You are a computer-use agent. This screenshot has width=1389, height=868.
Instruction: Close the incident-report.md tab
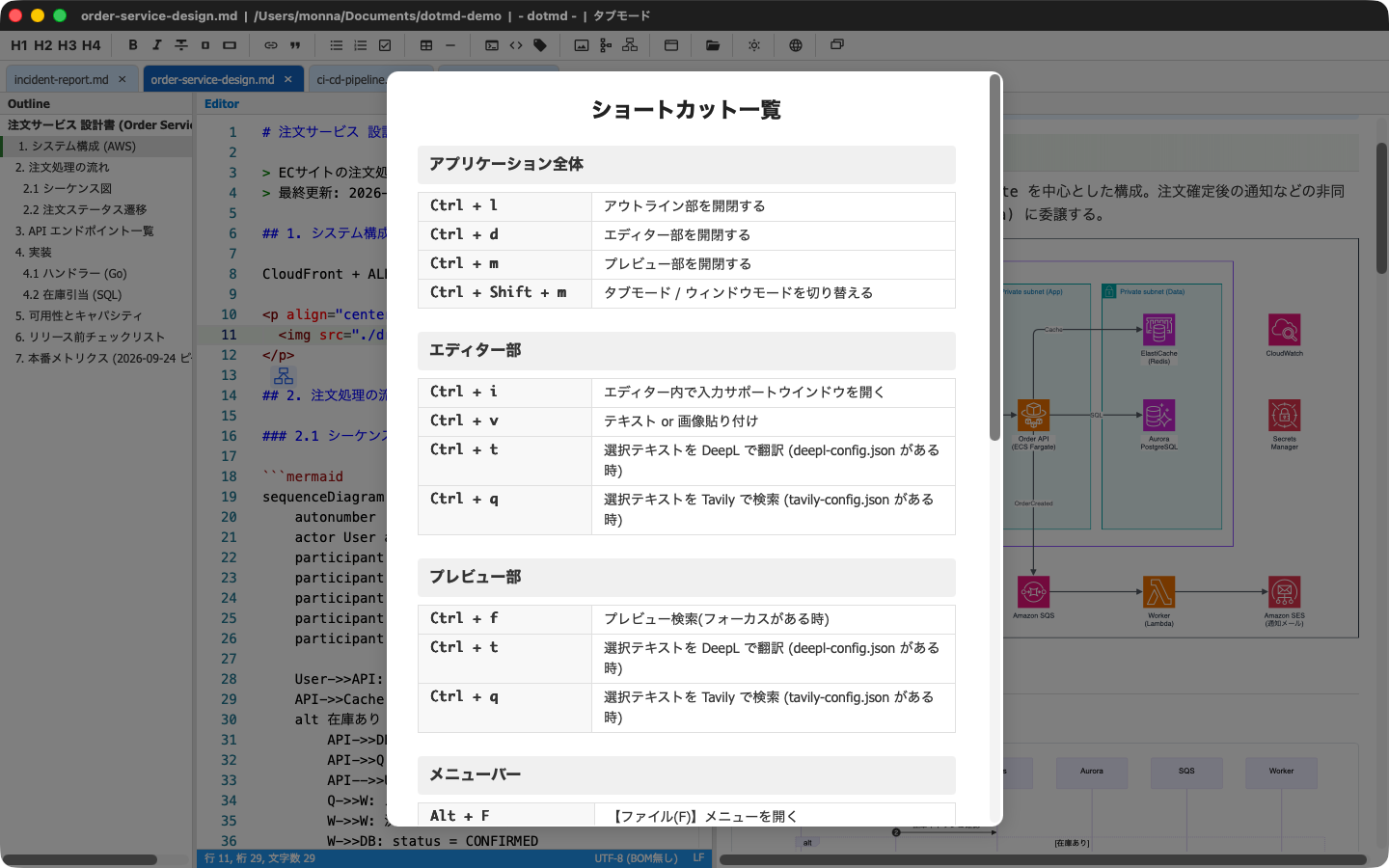coord(123,79)
